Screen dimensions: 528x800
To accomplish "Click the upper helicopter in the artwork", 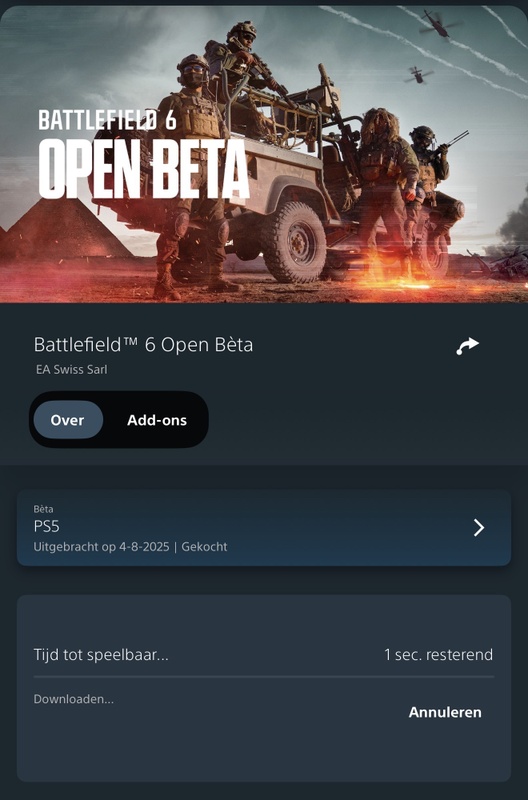I will (438, 25).
